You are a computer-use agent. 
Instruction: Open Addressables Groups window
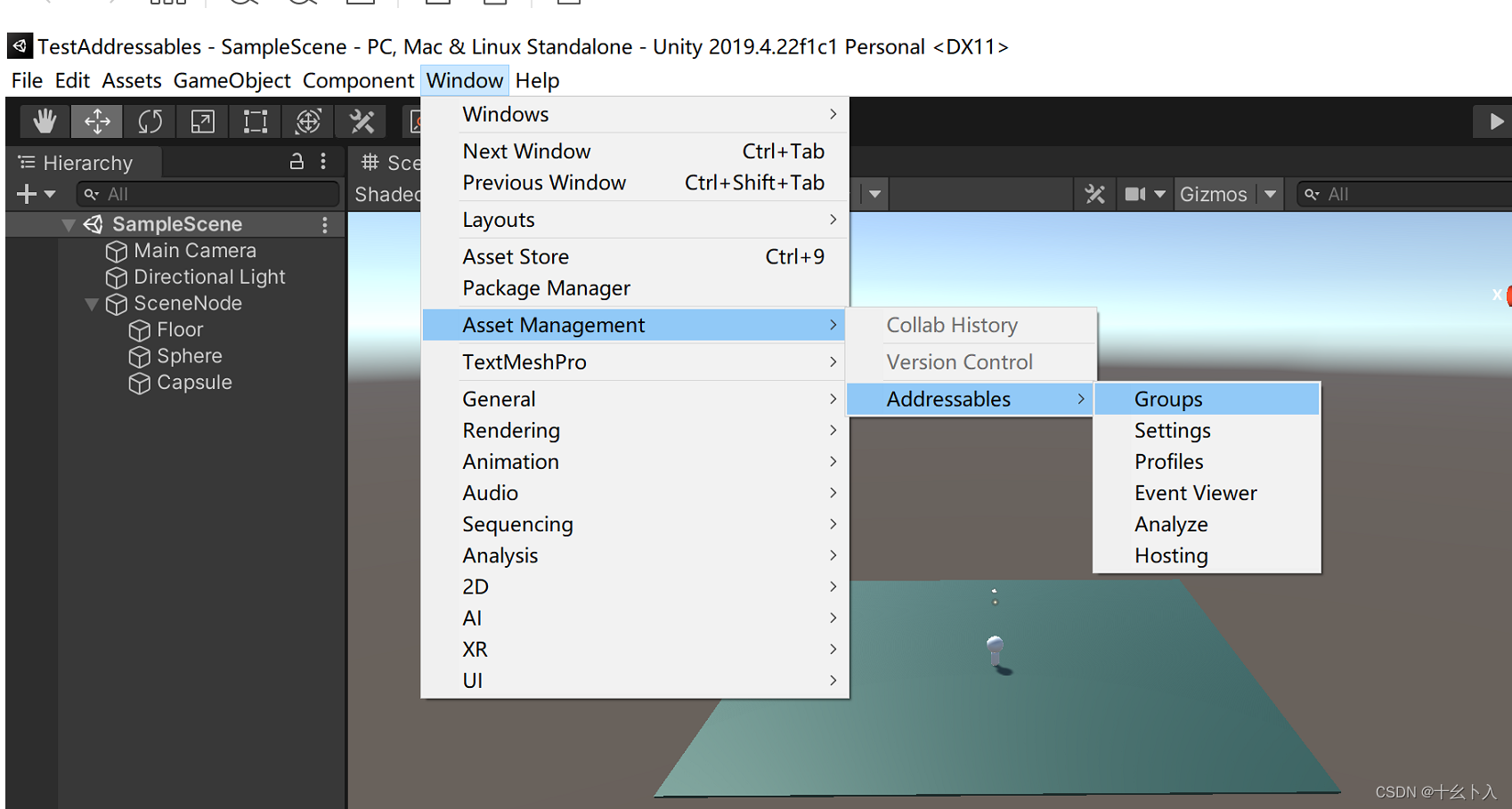pos(1207,400)
